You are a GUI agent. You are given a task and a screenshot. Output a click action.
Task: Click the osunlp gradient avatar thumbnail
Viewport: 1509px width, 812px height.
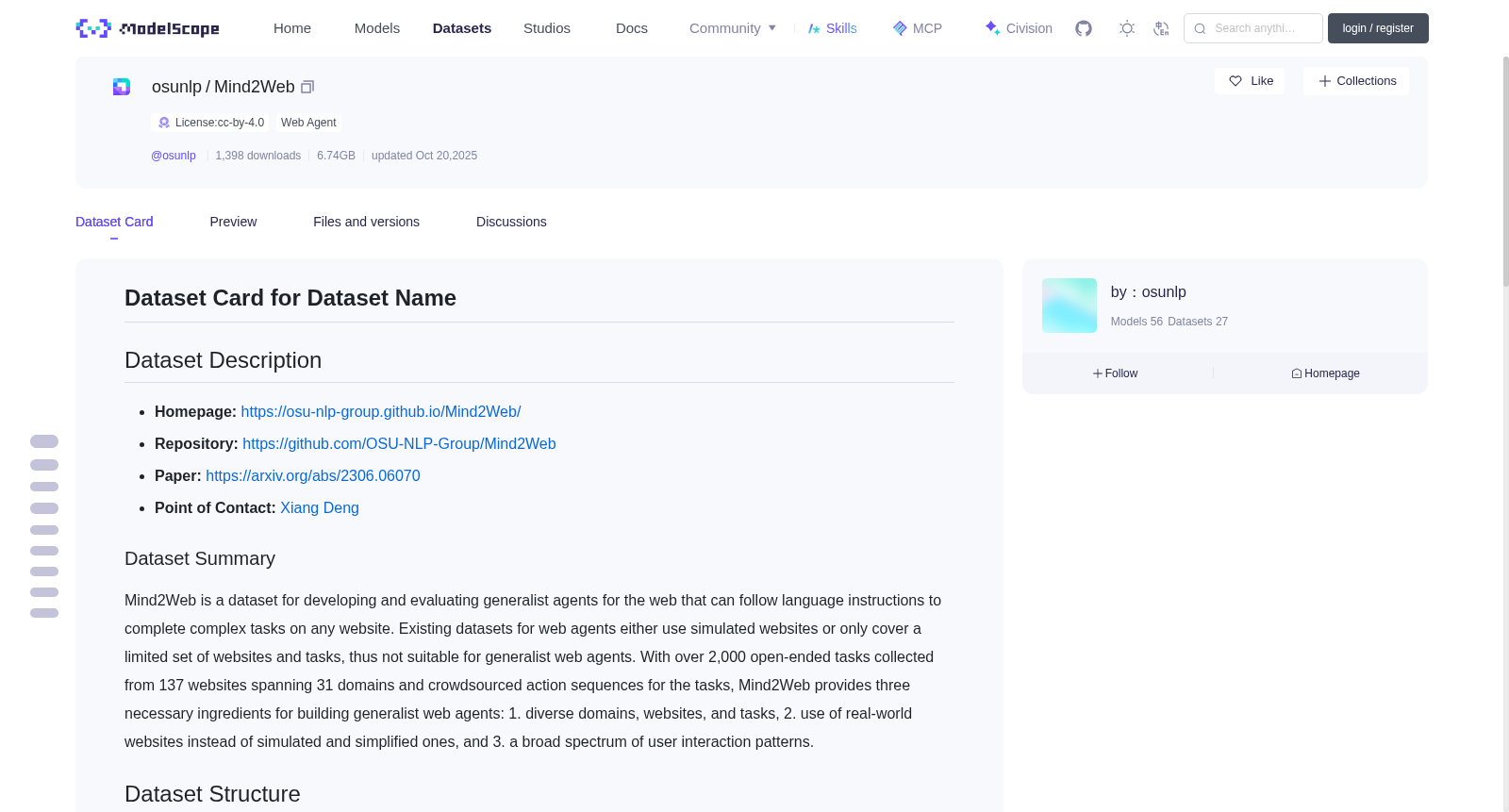(1070, 306)
